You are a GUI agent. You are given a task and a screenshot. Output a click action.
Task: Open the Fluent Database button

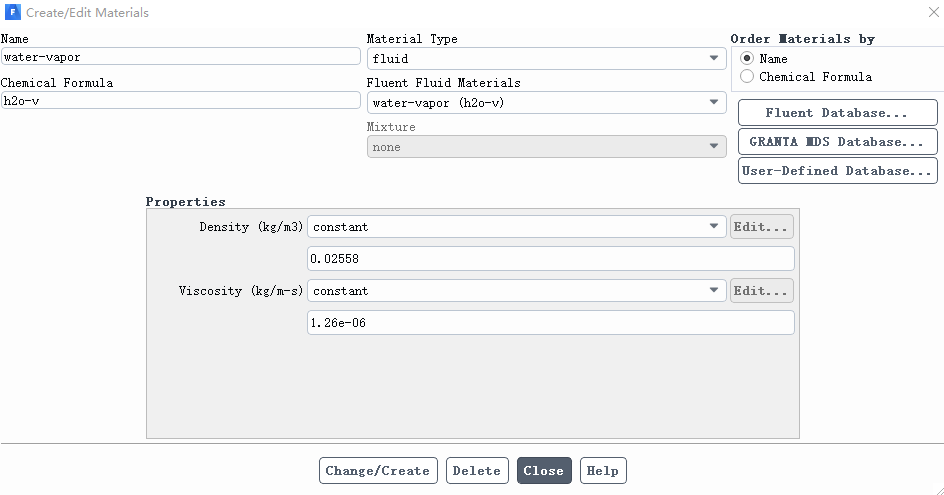pyautogui.click(x=837, y=113)
